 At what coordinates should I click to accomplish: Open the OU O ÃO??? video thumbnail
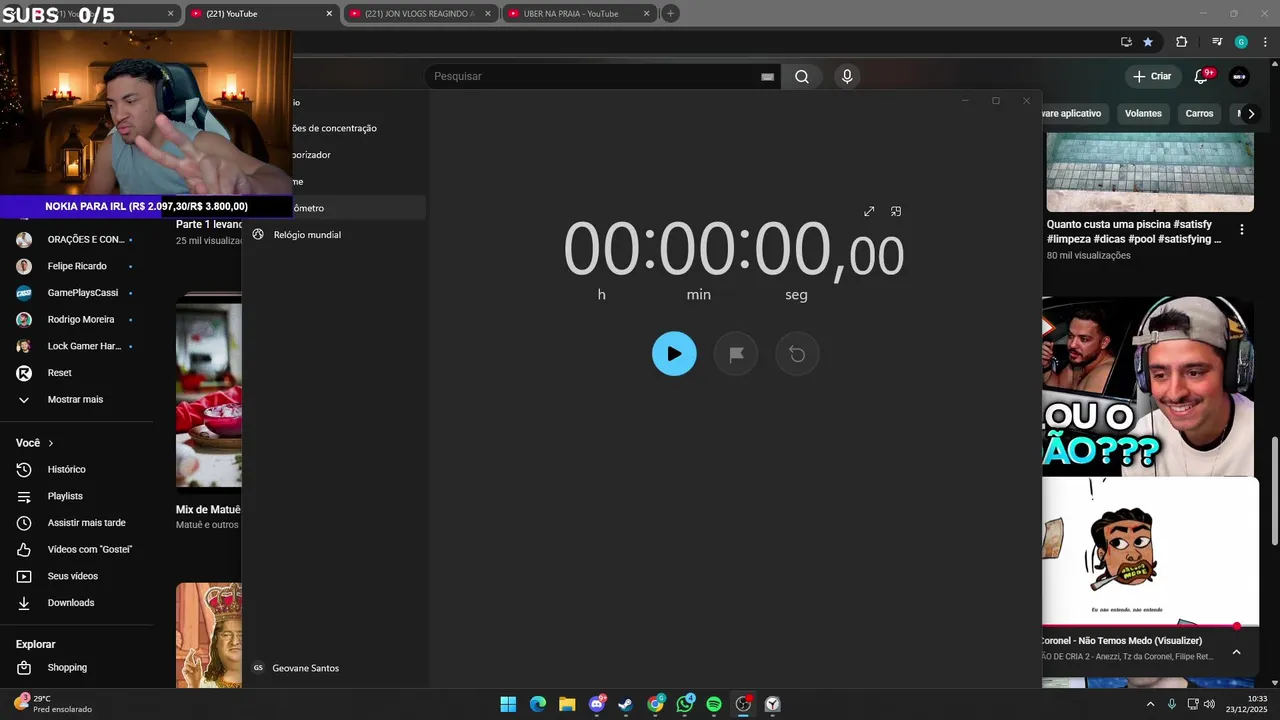[1148, 387]
